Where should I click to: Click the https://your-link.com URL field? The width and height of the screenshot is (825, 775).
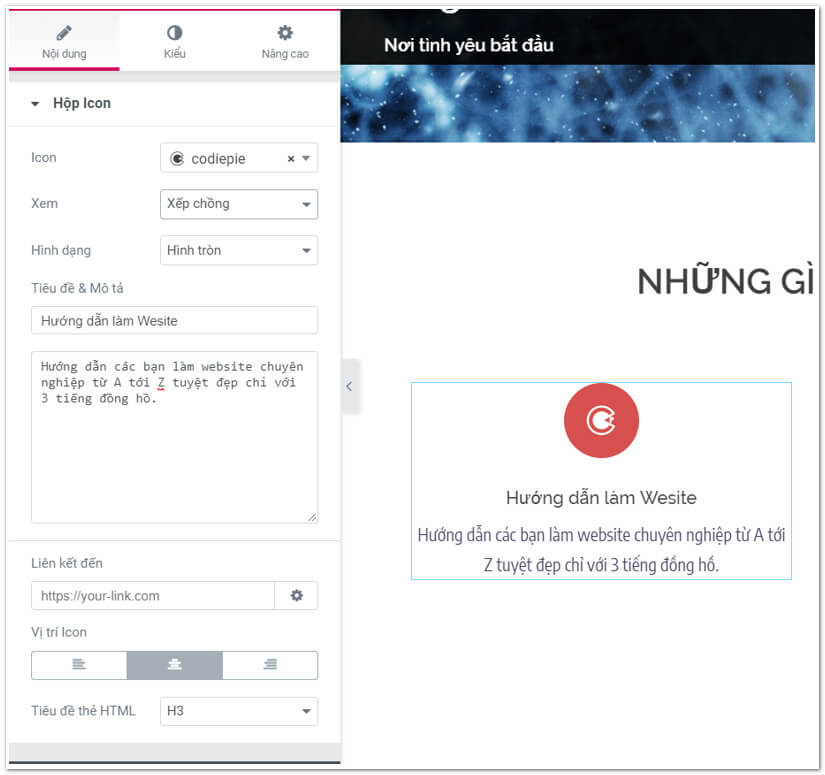pyautogui.click(x=153, y=596)
